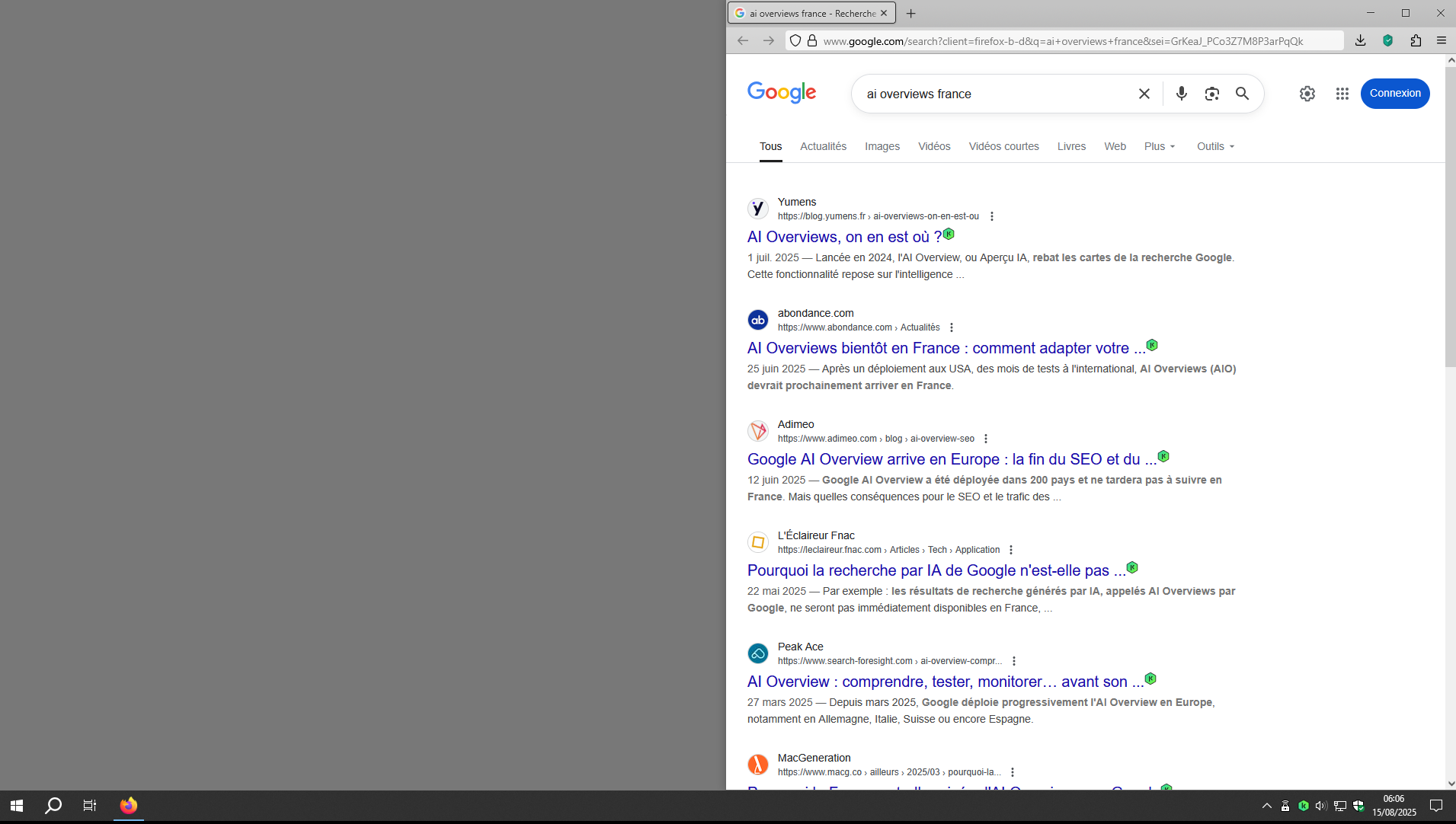Open the Firefox application menu
Image resolution: width=1456 pixels, height=824 pixels.
tap(1442, 41)
